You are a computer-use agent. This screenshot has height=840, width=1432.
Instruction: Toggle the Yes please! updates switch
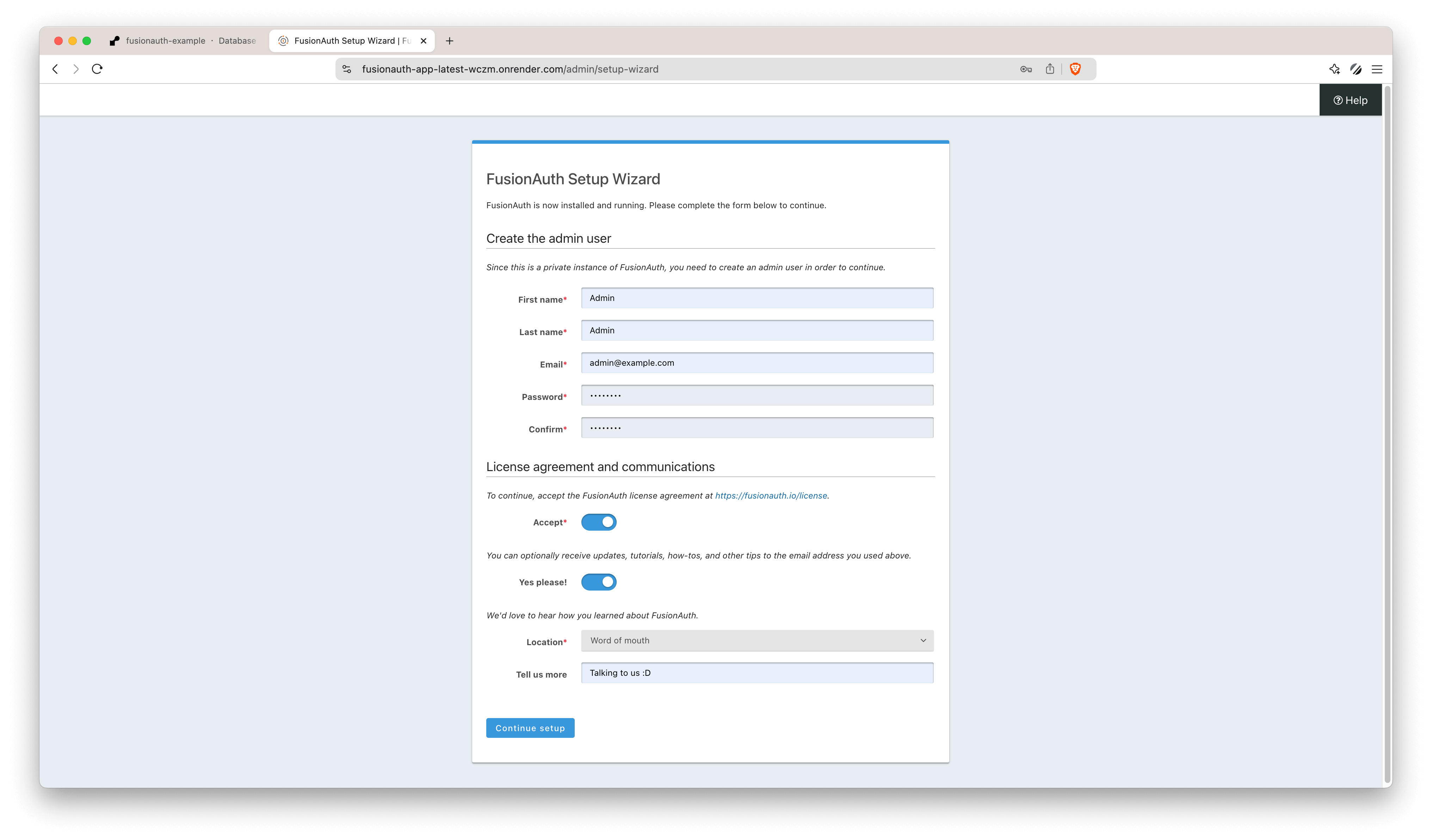click(x=598, y=581)
